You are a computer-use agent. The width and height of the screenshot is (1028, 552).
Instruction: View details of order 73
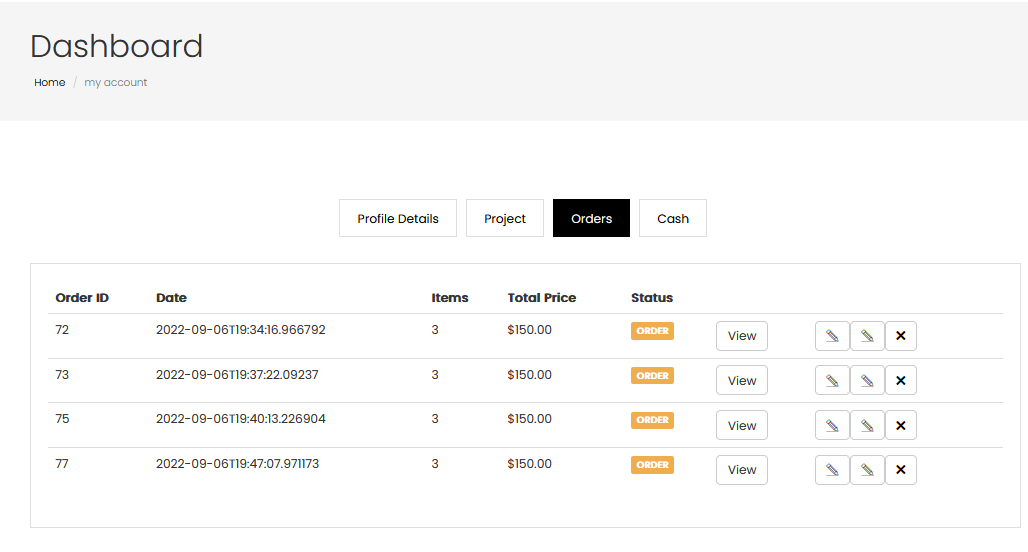741,380
